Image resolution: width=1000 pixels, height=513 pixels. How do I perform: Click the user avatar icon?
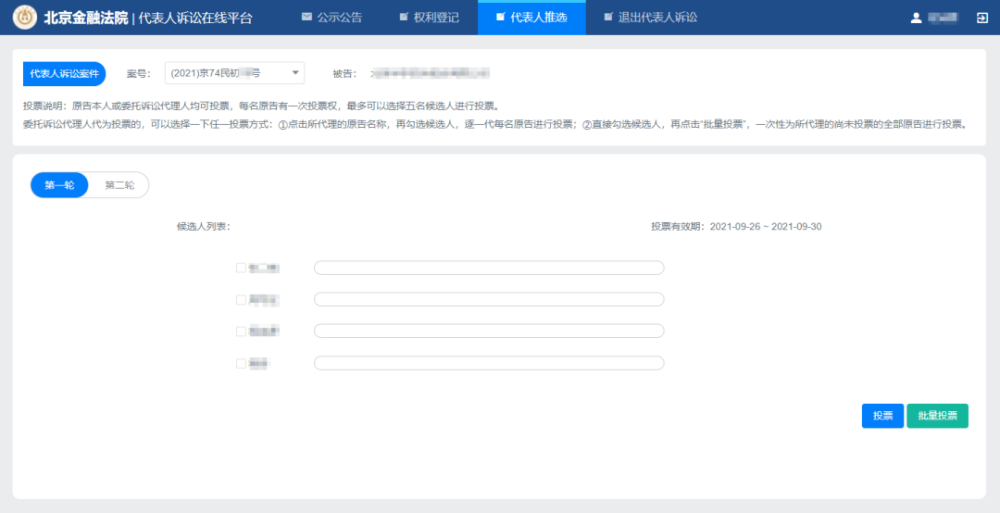[x=916, y=18]
